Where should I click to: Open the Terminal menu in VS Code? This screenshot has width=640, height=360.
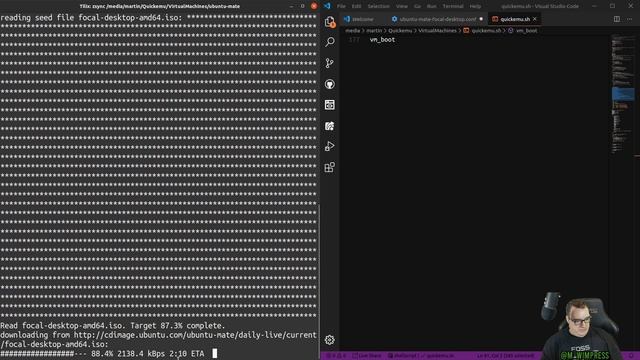453,6
